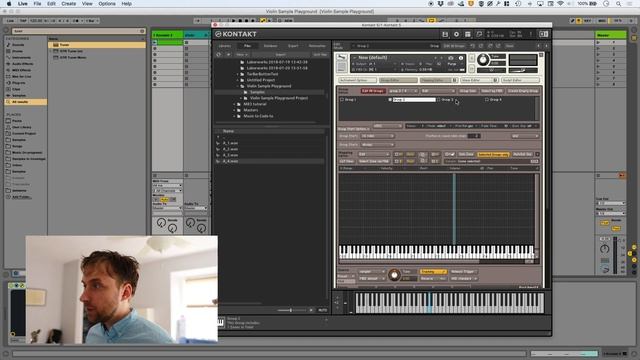
Task: Toggle Selected Groups Only button
Action: (493, 154)
